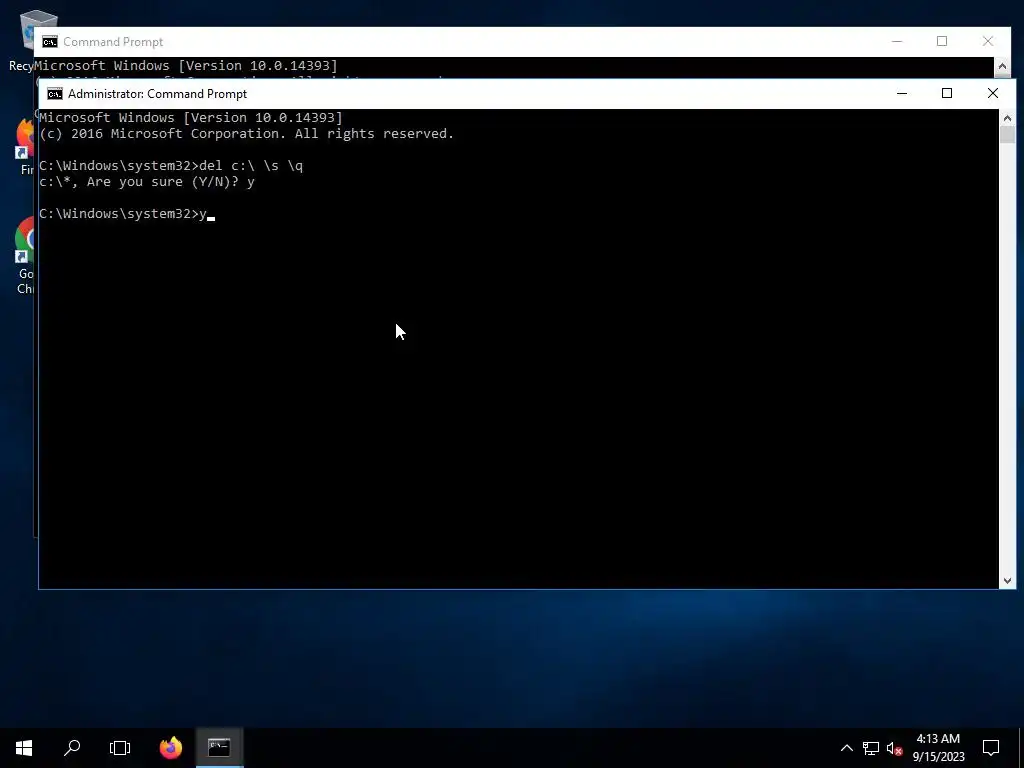1024x768 pixels.
Task: Click 'Microsoft Windows [Version 10.0.14393]' in Administrator window
Action: coord(191,118)
